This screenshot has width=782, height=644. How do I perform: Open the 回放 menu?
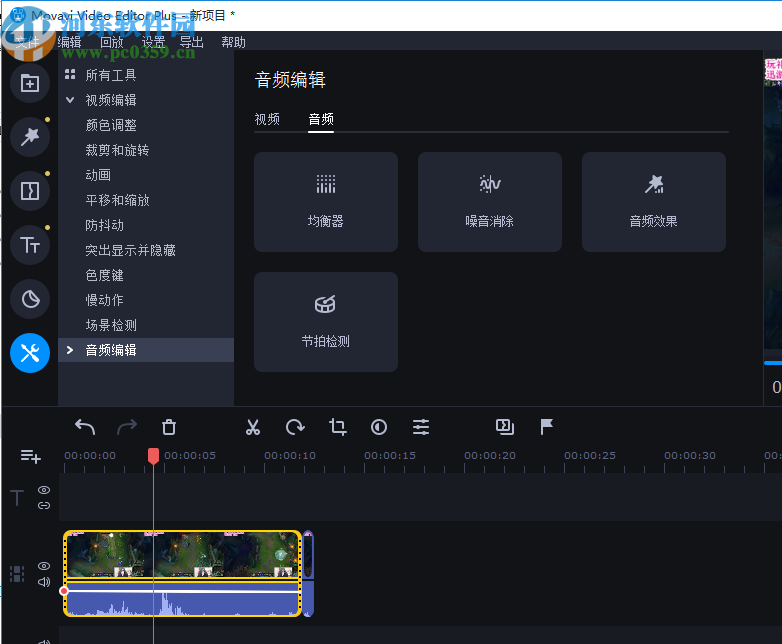point(111,42)
